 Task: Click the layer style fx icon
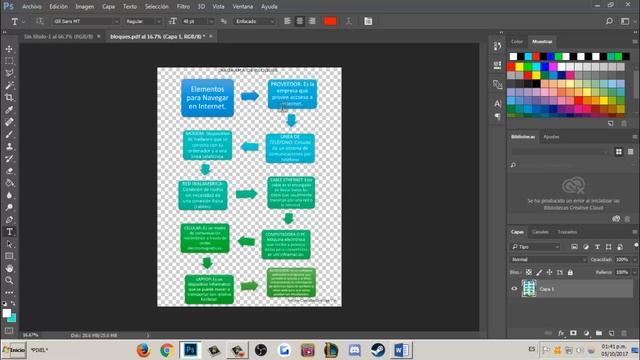[x=561, y=333]
